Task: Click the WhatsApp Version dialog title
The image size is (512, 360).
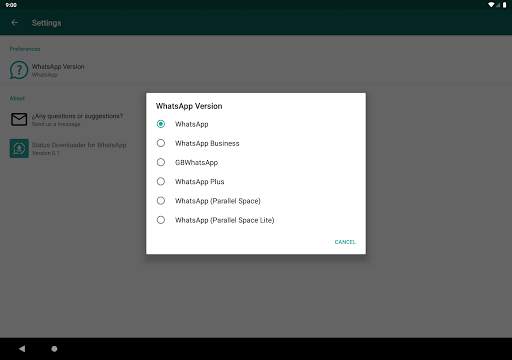Action: coord(189,106)
